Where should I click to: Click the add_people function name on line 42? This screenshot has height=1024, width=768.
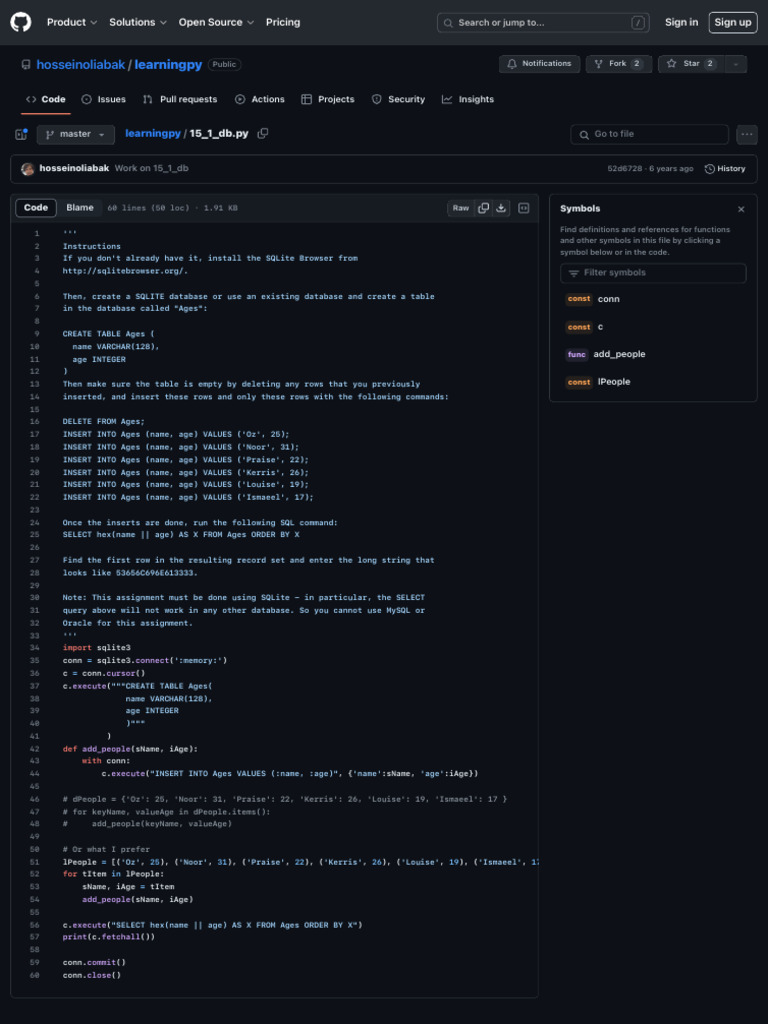[x=106, y=749]
